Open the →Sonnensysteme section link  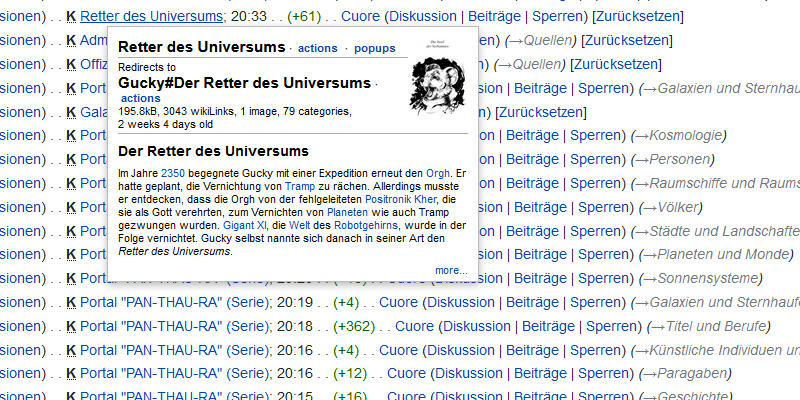tap(700, 278)
